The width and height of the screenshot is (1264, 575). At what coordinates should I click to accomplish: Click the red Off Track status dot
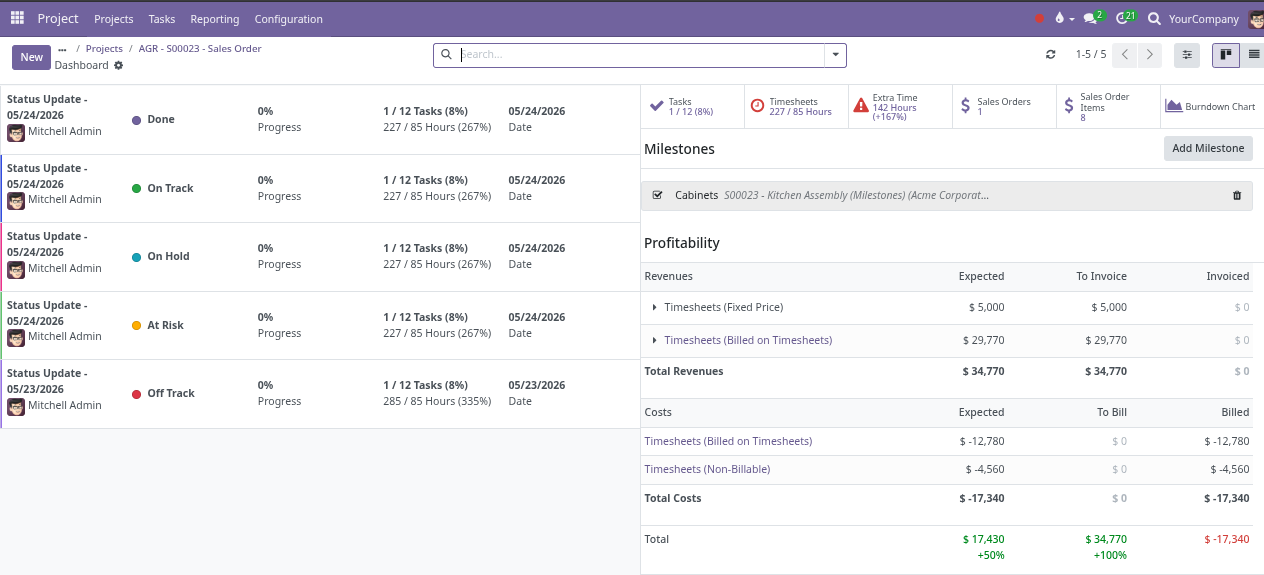point(137,394)
